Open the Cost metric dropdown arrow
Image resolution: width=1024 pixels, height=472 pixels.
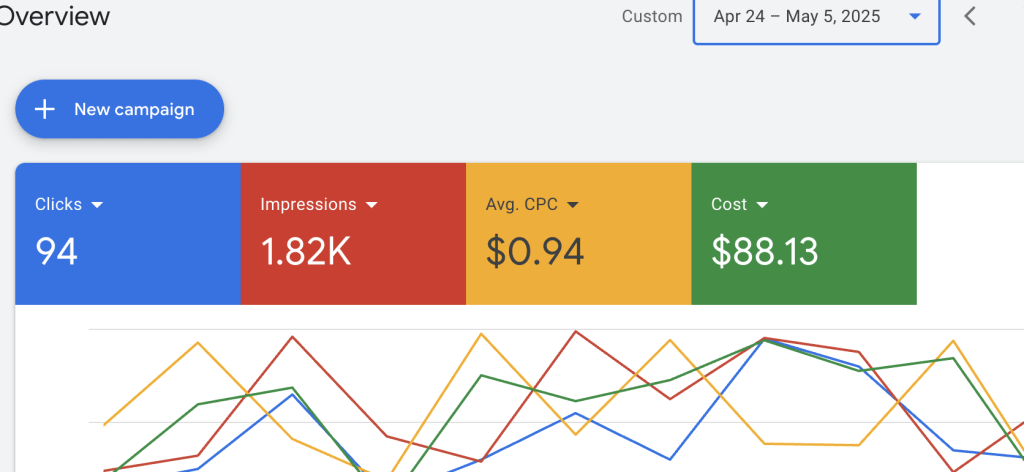(762, 205)
